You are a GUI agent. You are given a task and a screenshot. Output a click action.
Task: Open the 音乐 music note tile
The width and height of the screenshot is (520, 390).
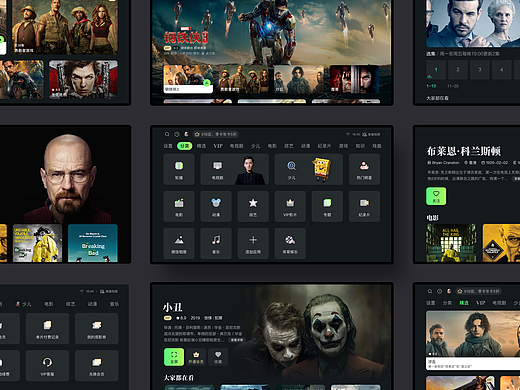pyautogui.click(x=216, y=243)
